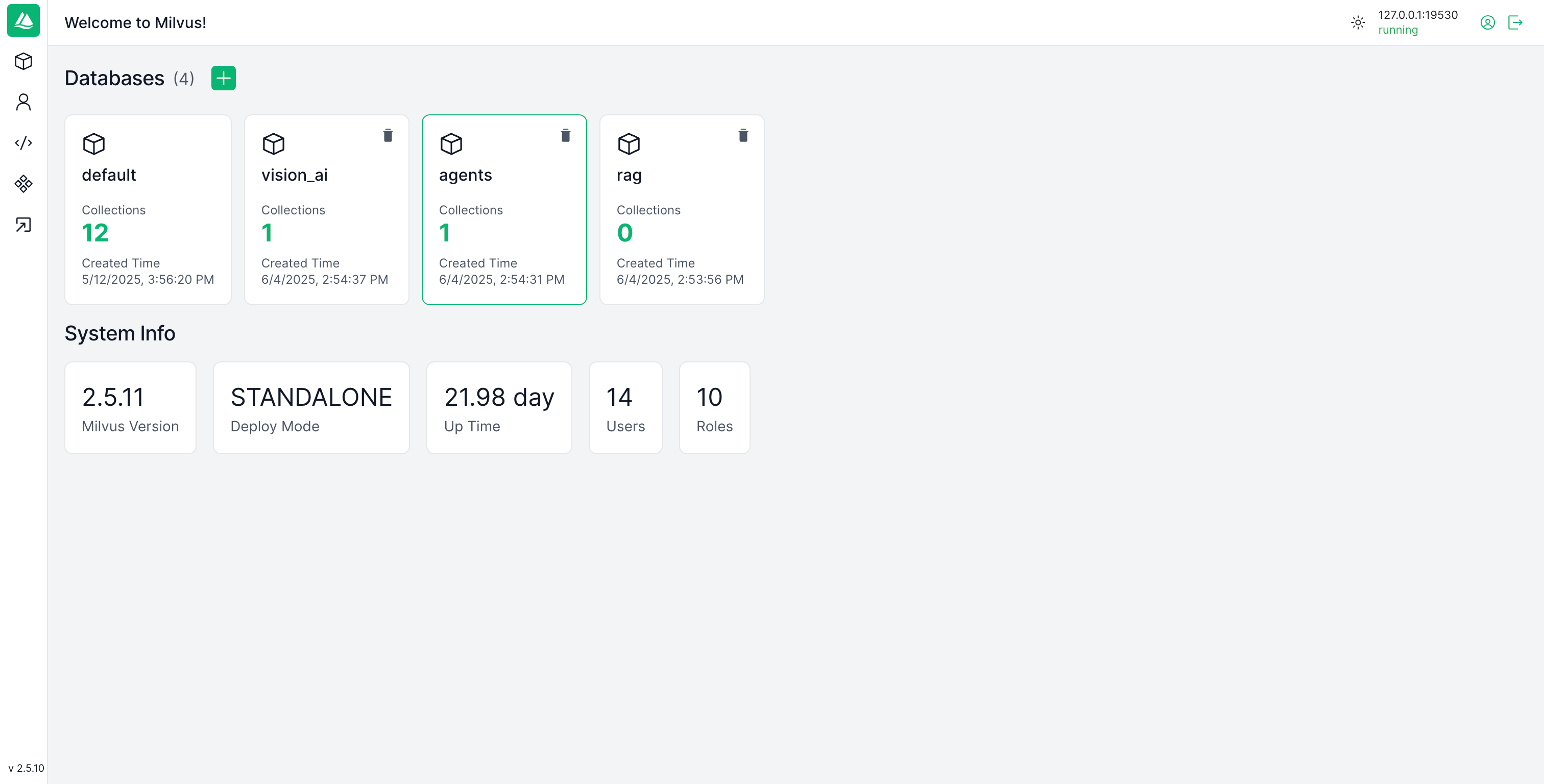
Task: Click created time 6/4/2025, 2:53:56 PM
Action: tap(680, 279)
